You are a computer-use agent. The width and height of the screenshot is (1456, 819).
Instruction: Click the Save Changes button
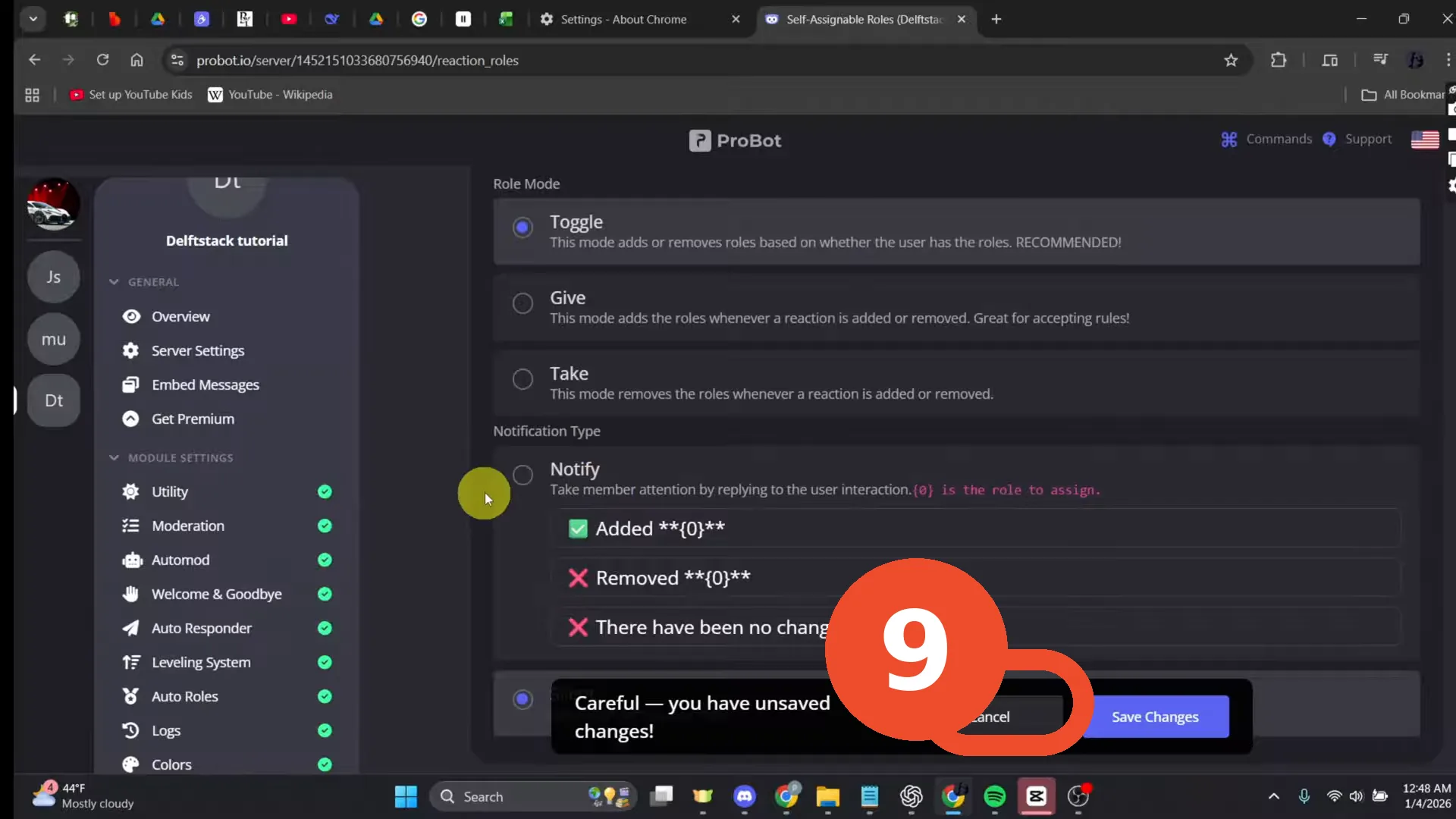(1155, 717)
